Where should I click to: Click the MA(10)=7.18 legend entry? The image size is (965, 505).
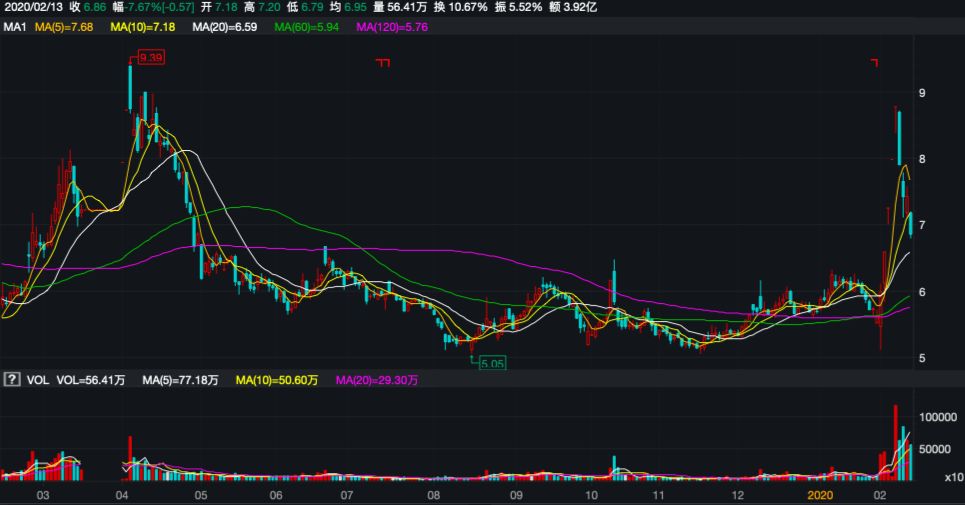143,26
